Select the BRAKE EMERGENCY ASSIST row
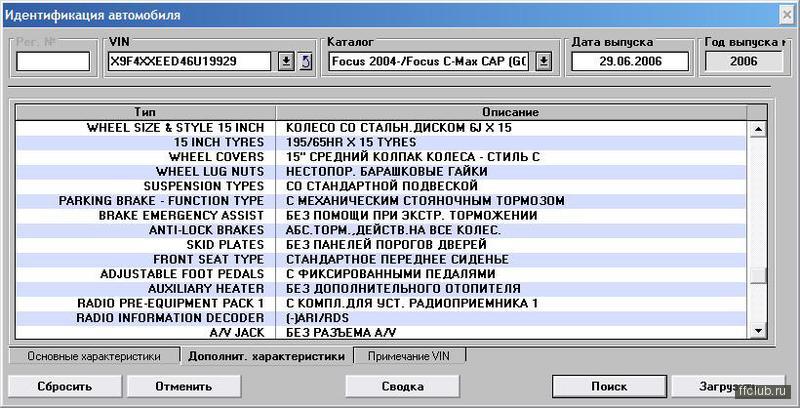The width and height of the screenshot is (800, 408). tap(381, 216)
